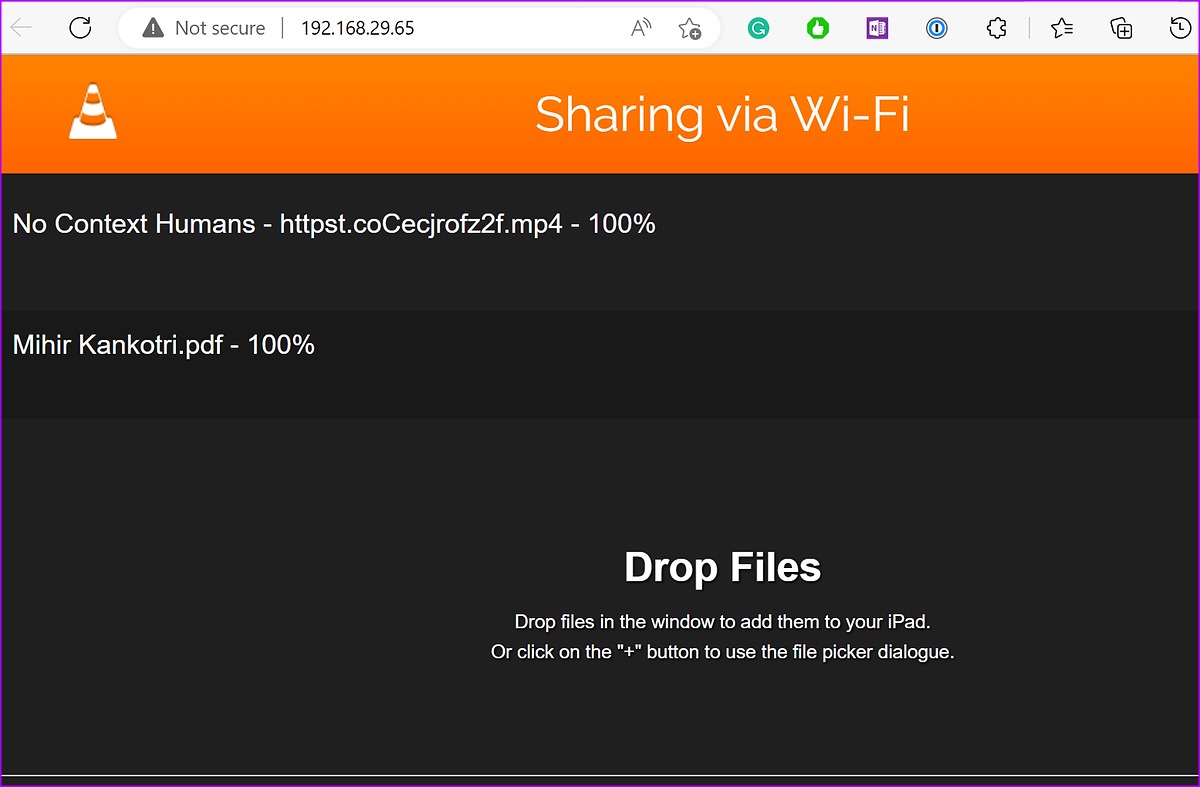1200x787 pixels.
Task: Click the Back navigation arrow
Action: tap(20, 28)
